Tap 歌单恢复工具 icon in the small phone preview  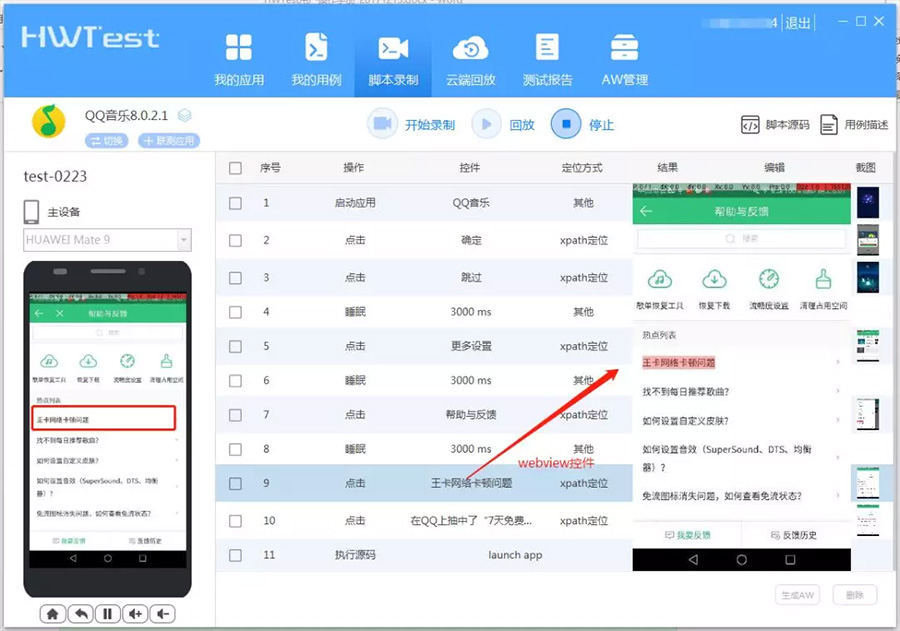pos(49,361)
